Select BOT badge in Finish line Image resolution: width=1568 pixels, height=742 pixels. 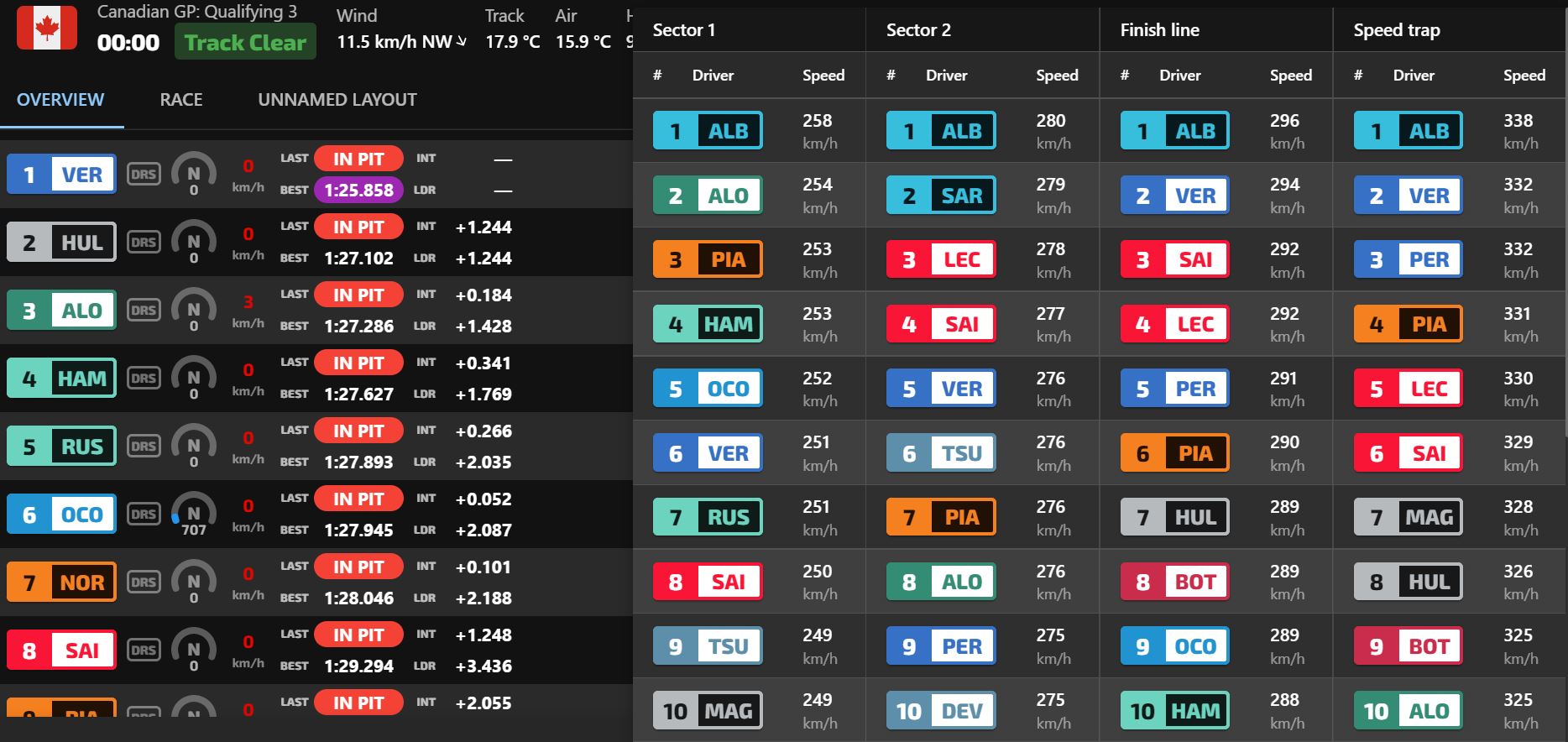pyautogui.click(x=1174, y=582)
